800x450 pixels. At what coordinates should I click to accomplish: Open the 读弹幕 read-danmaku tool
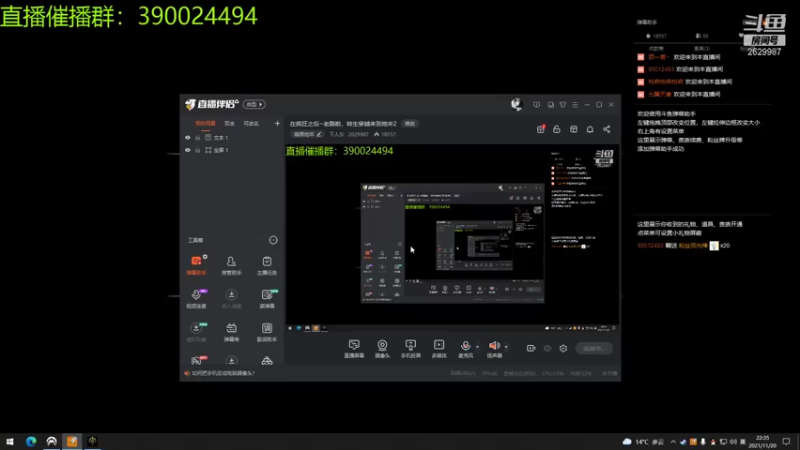[x=267, y=298]
